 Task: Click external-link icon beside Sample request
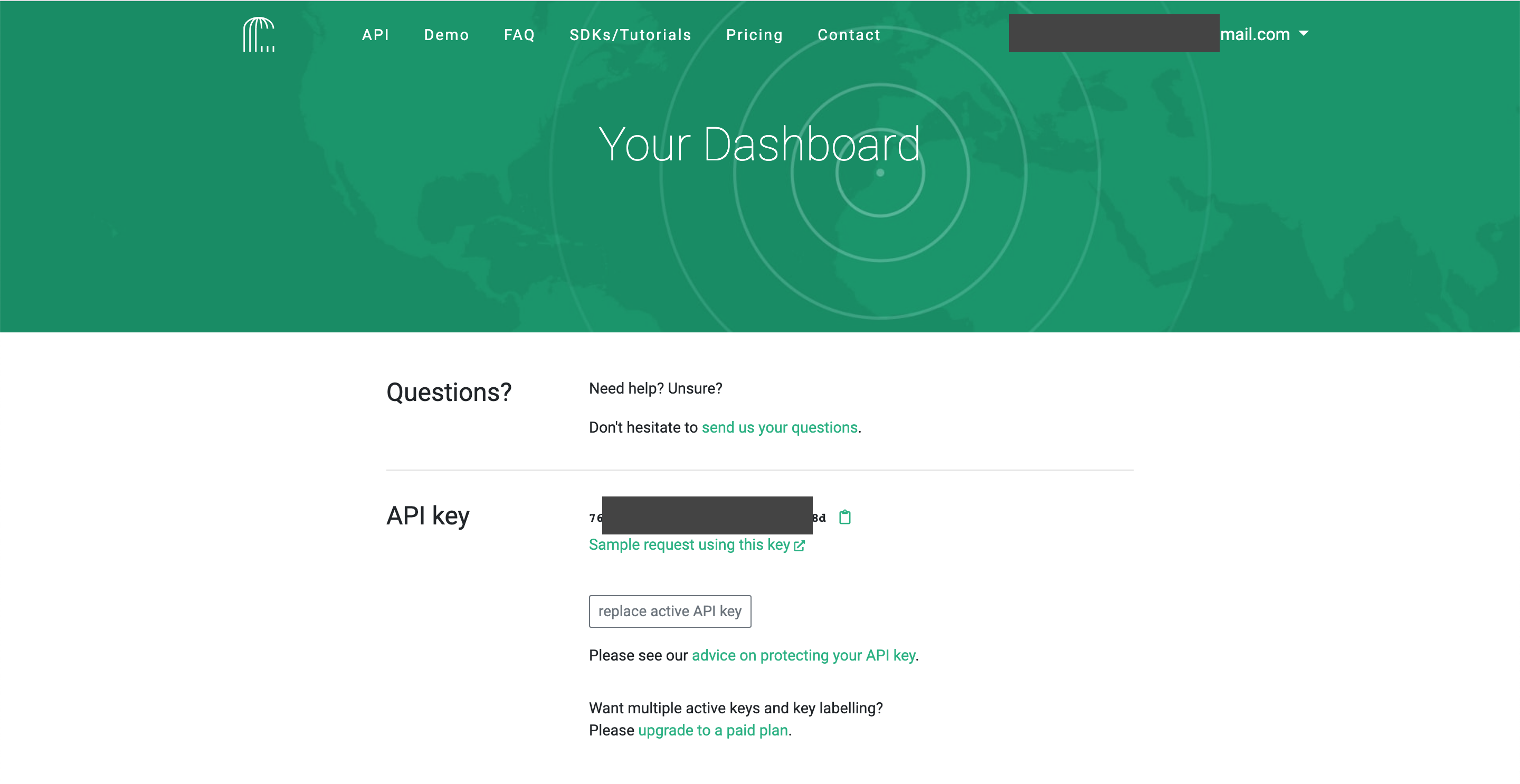799,546
